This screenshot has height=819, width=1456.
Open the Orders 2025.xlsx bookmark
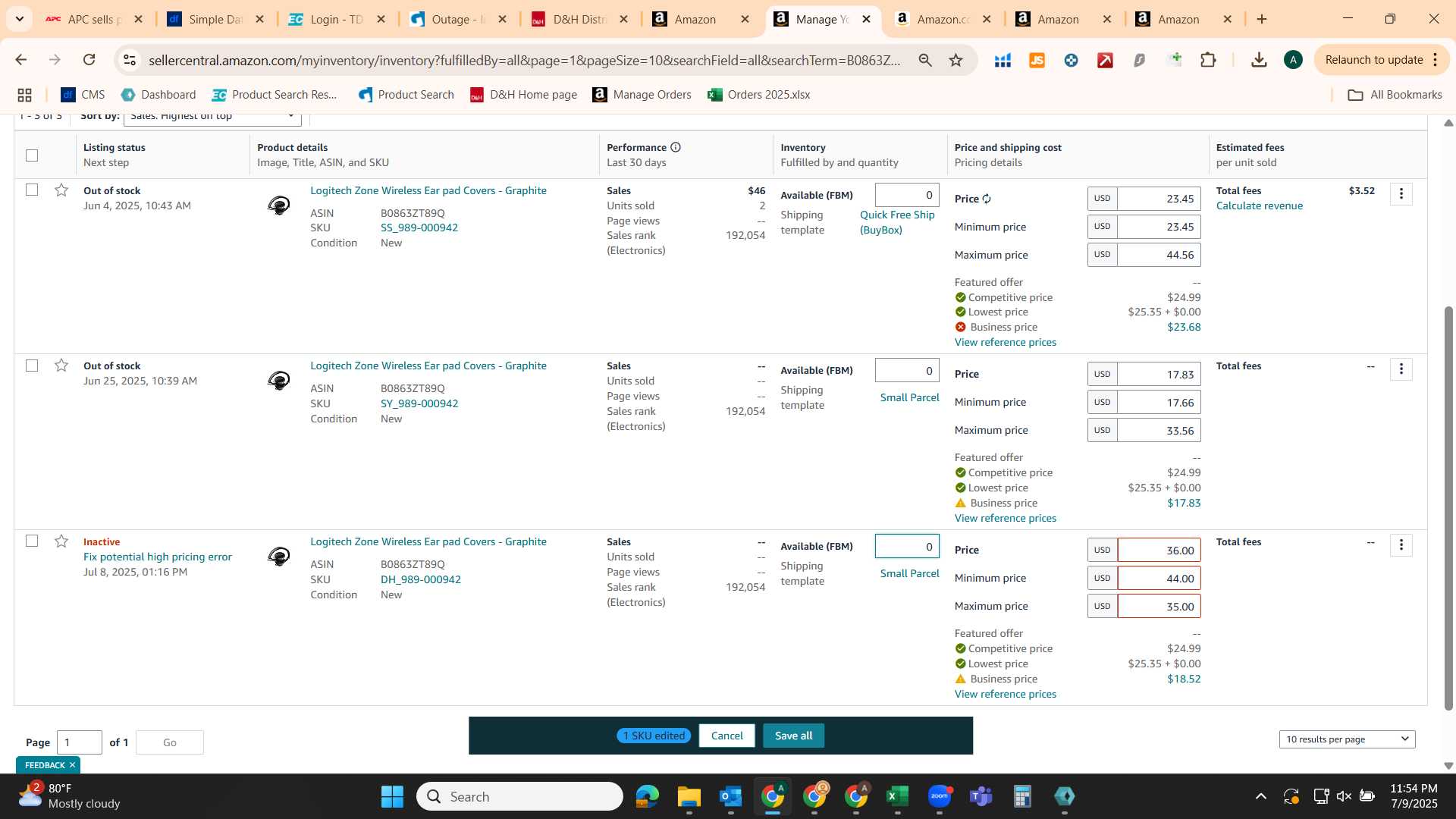pyautogui.click(x=758, y=95)
